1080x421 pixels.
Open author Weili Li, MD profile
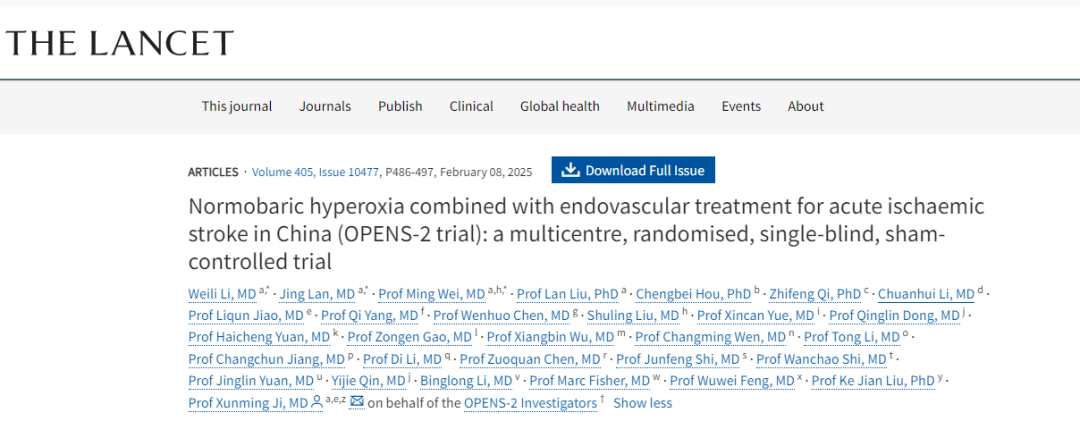click(222, 293)
